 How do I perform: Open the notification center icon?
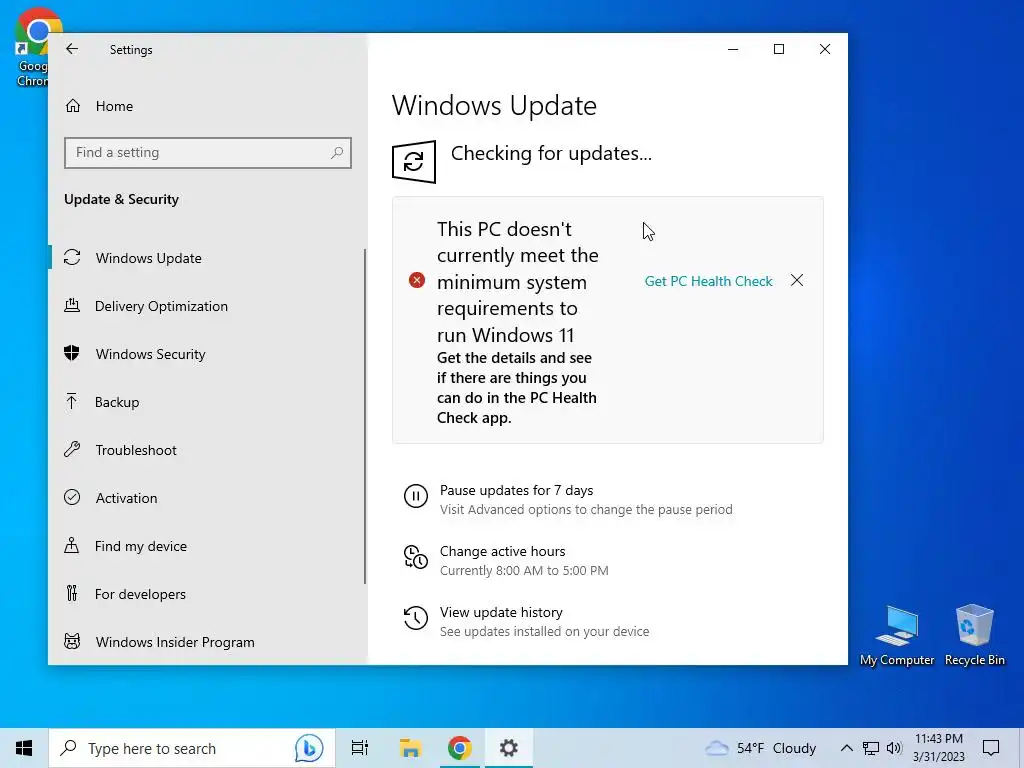point(991,748)
